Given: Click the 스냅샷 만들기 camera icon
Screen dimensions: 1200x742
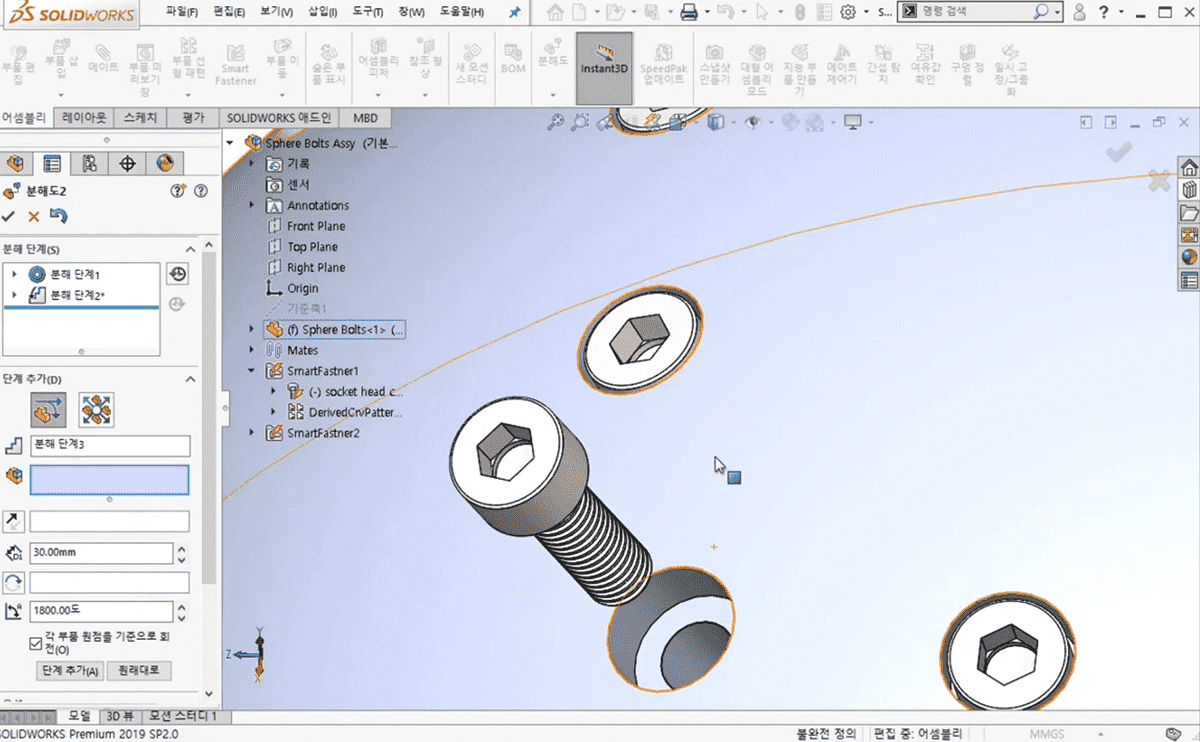Looking at the screenshot, I should click(x=715, y=66).
